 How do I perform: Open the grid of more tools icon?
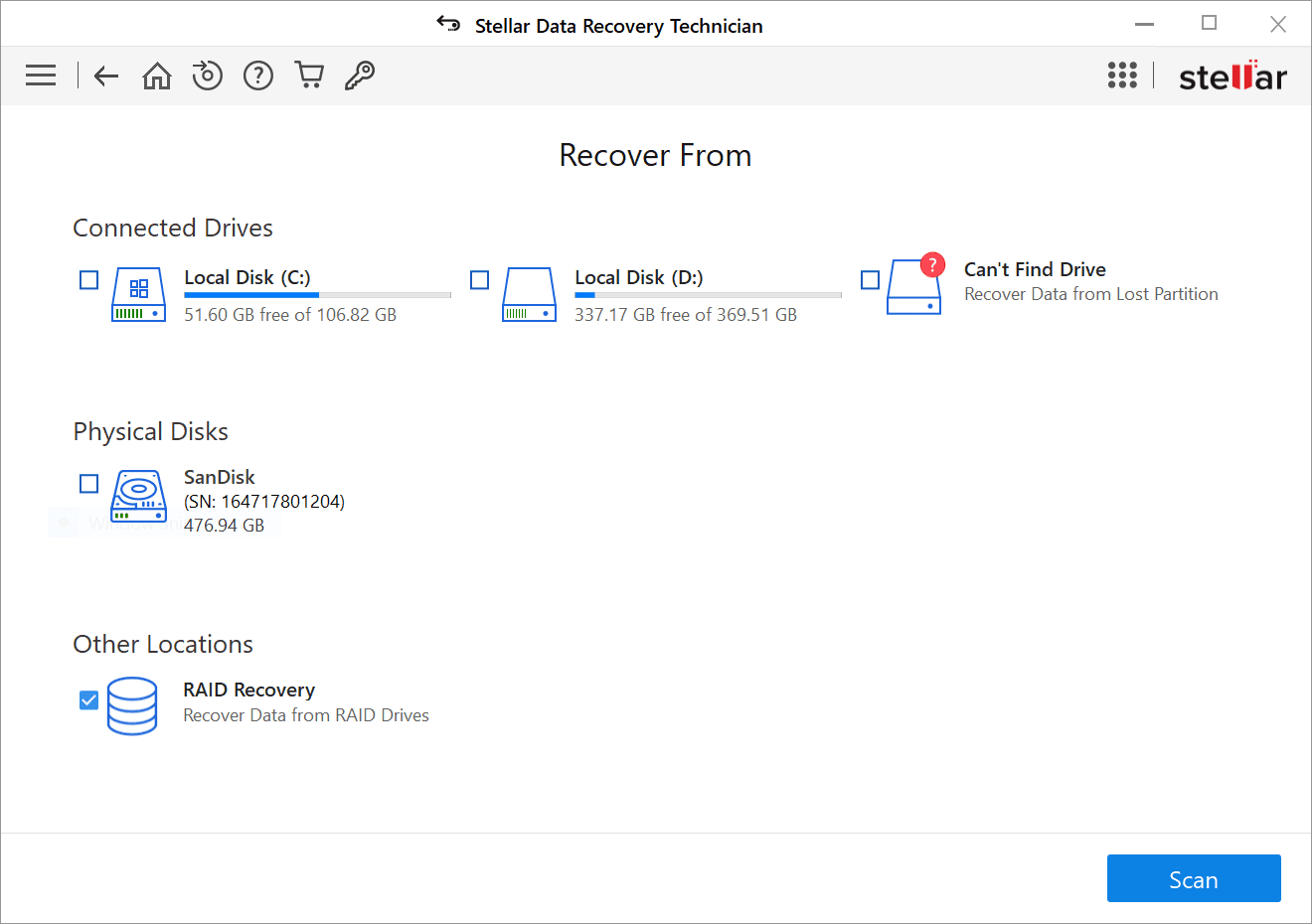click(x=1122, y=76)
